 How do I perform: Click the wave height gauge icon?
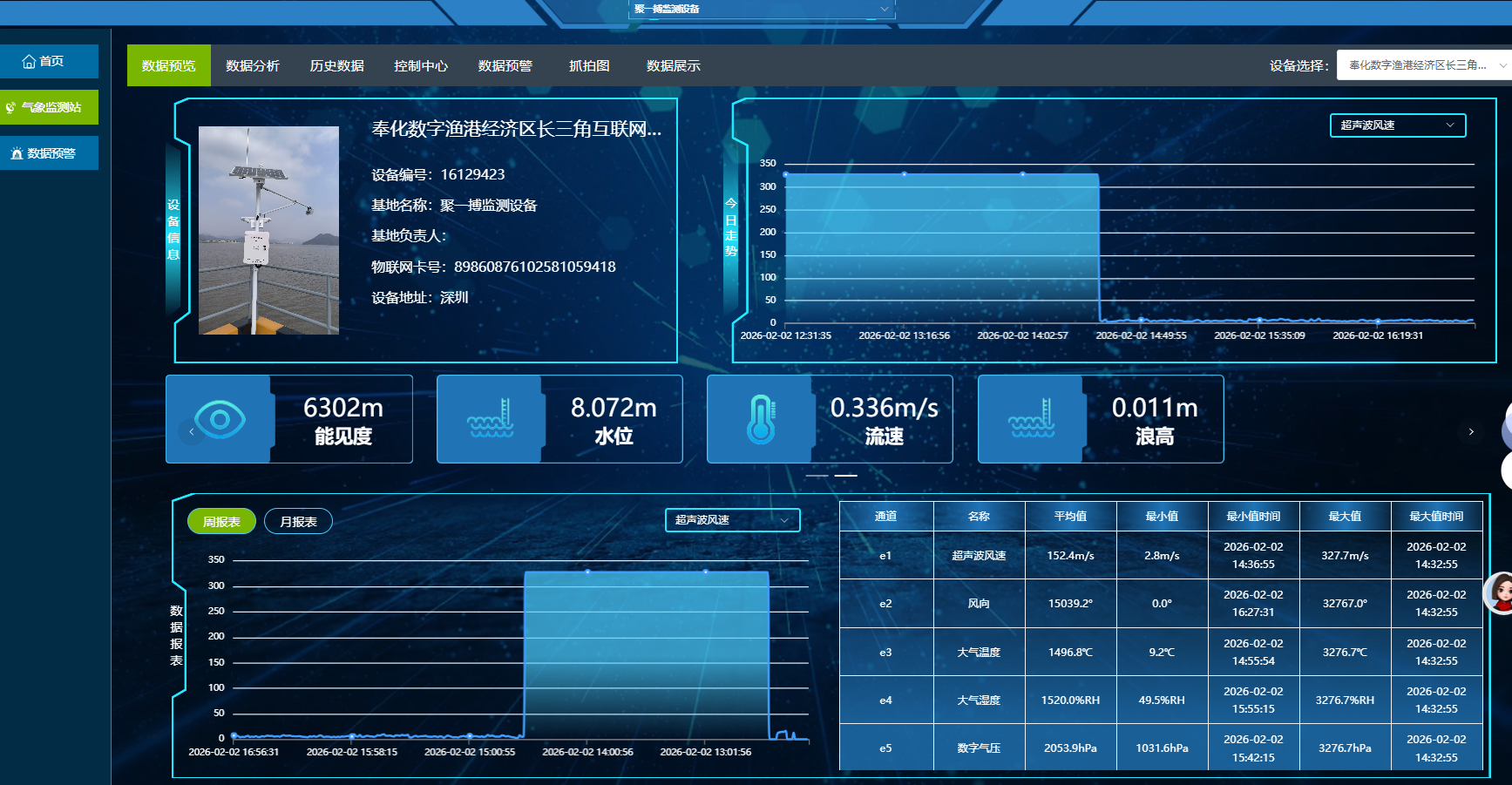click(x=1031, y=420)
